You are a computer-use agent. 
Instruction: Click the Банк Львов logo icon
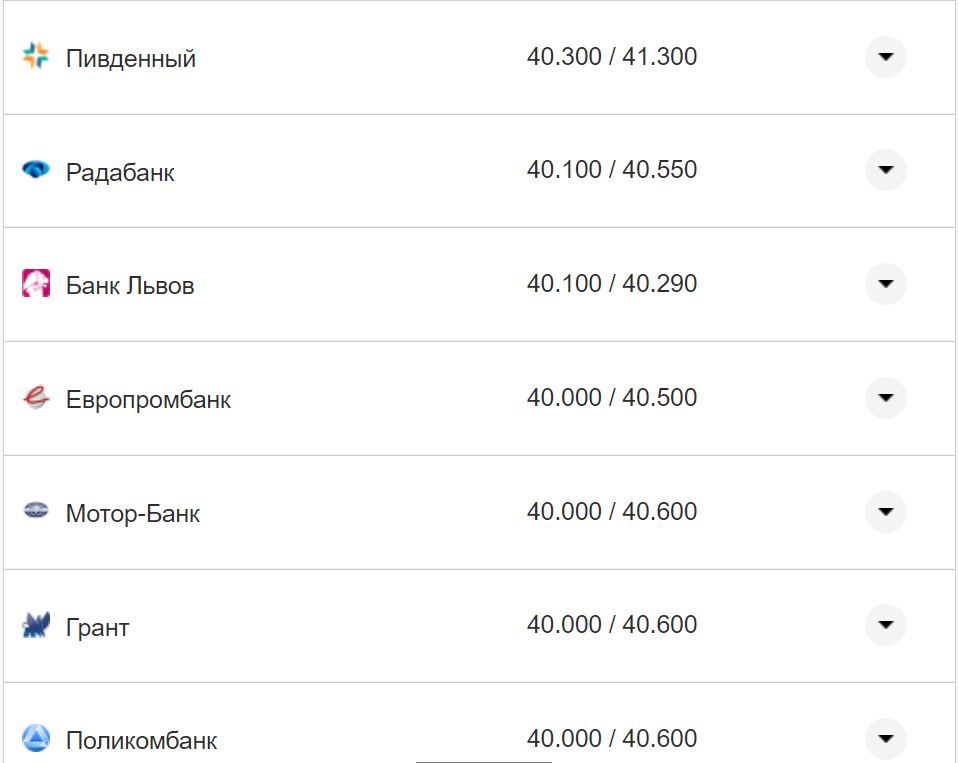click(36, 284)
